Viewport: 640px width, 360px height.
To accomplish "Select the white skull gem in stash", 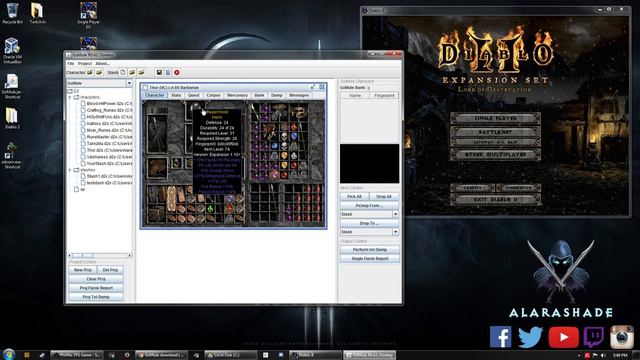I will [x=284, y=136].
